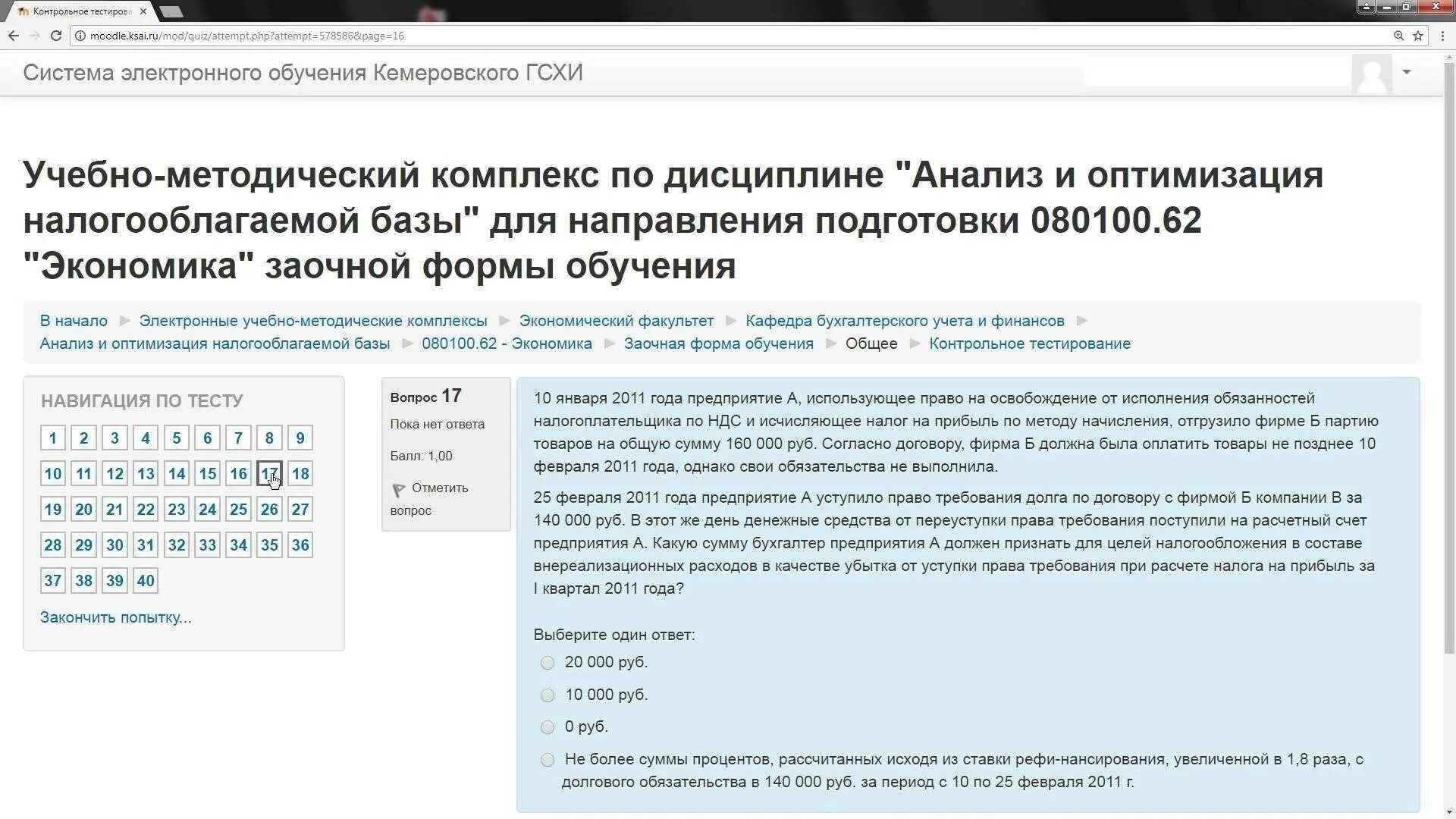Click the zoom magnifier icon in address bar
The height and width of the screenshot is (819, 1456).
[x=1398, y=36]
